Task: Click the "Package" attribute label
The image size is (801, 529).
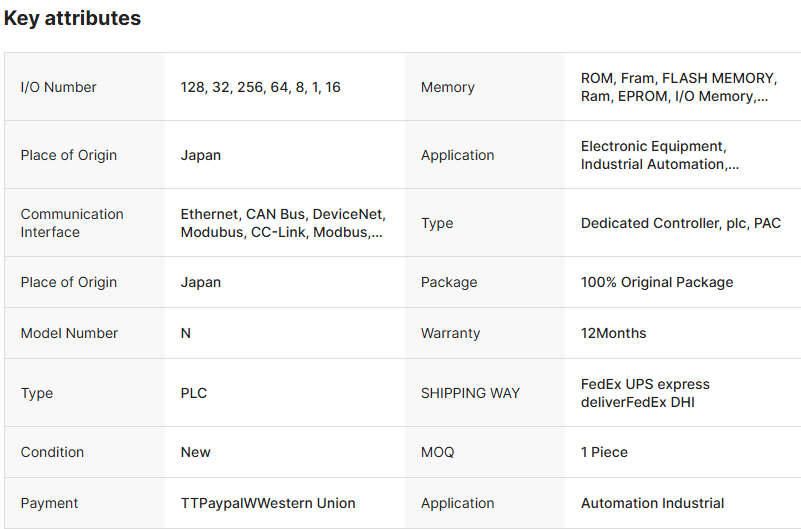Action: 447,282
